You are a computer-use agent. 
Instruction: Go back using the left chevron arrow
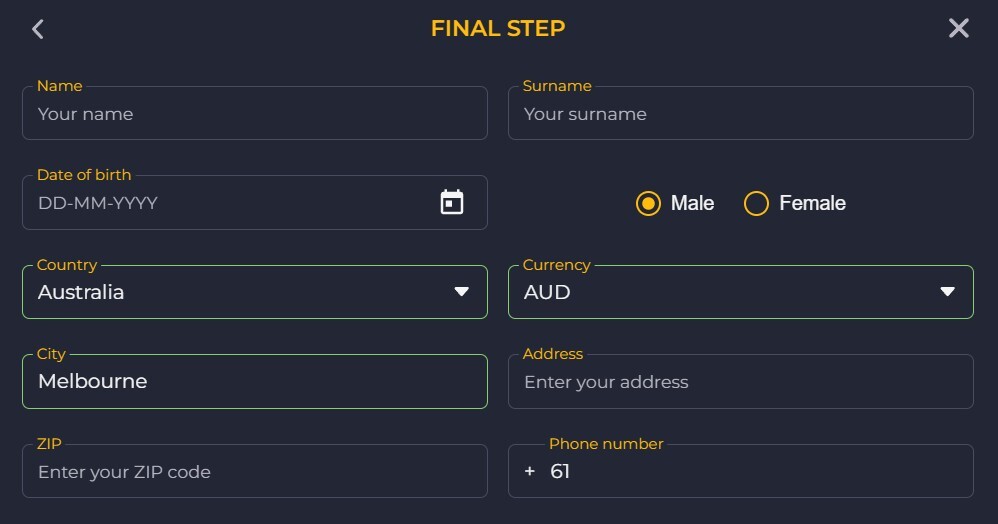(38, 29)
